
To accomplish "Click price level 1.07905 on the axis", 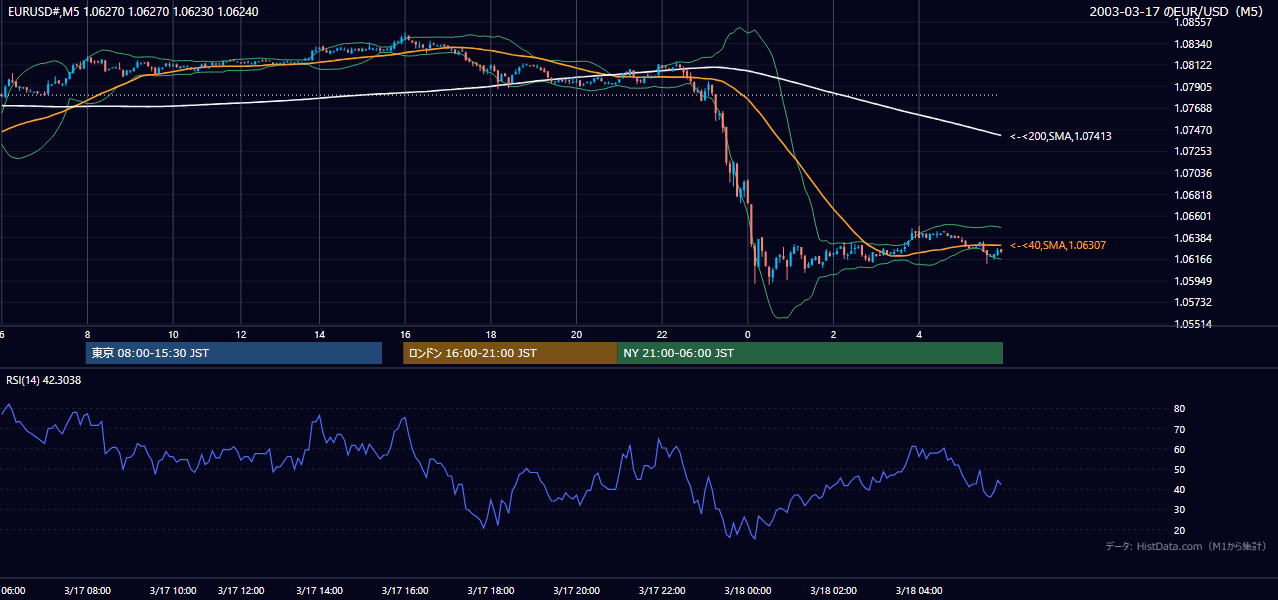I will [1193, 87].
